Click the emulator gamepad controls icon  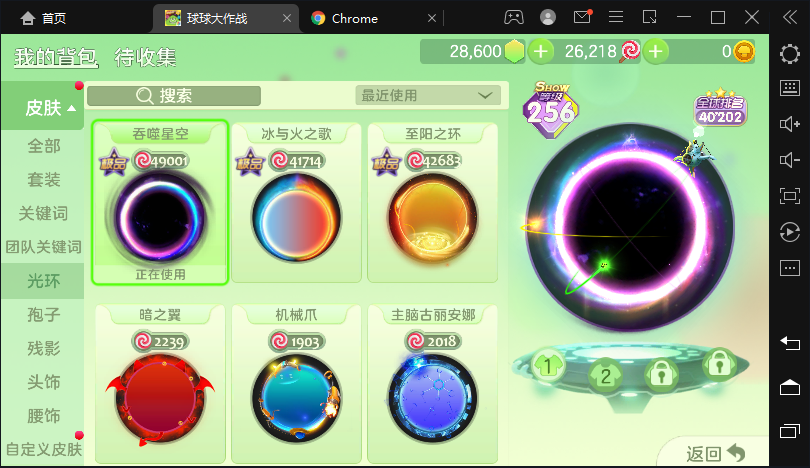tap(513, 18)
